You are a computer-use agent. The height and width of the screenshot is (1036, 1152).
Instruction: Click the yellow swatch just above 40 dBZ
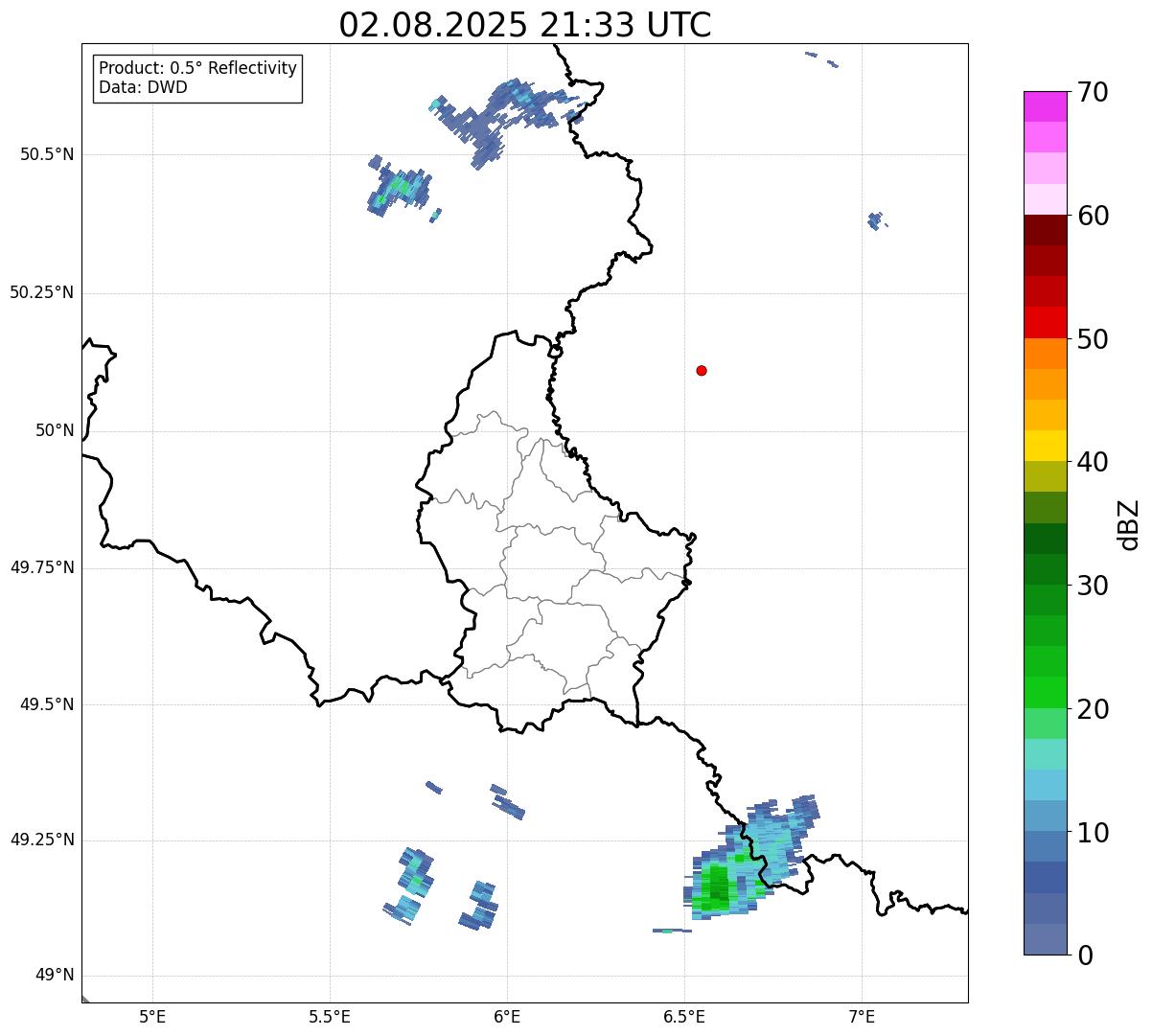(x=1045, y=446)
